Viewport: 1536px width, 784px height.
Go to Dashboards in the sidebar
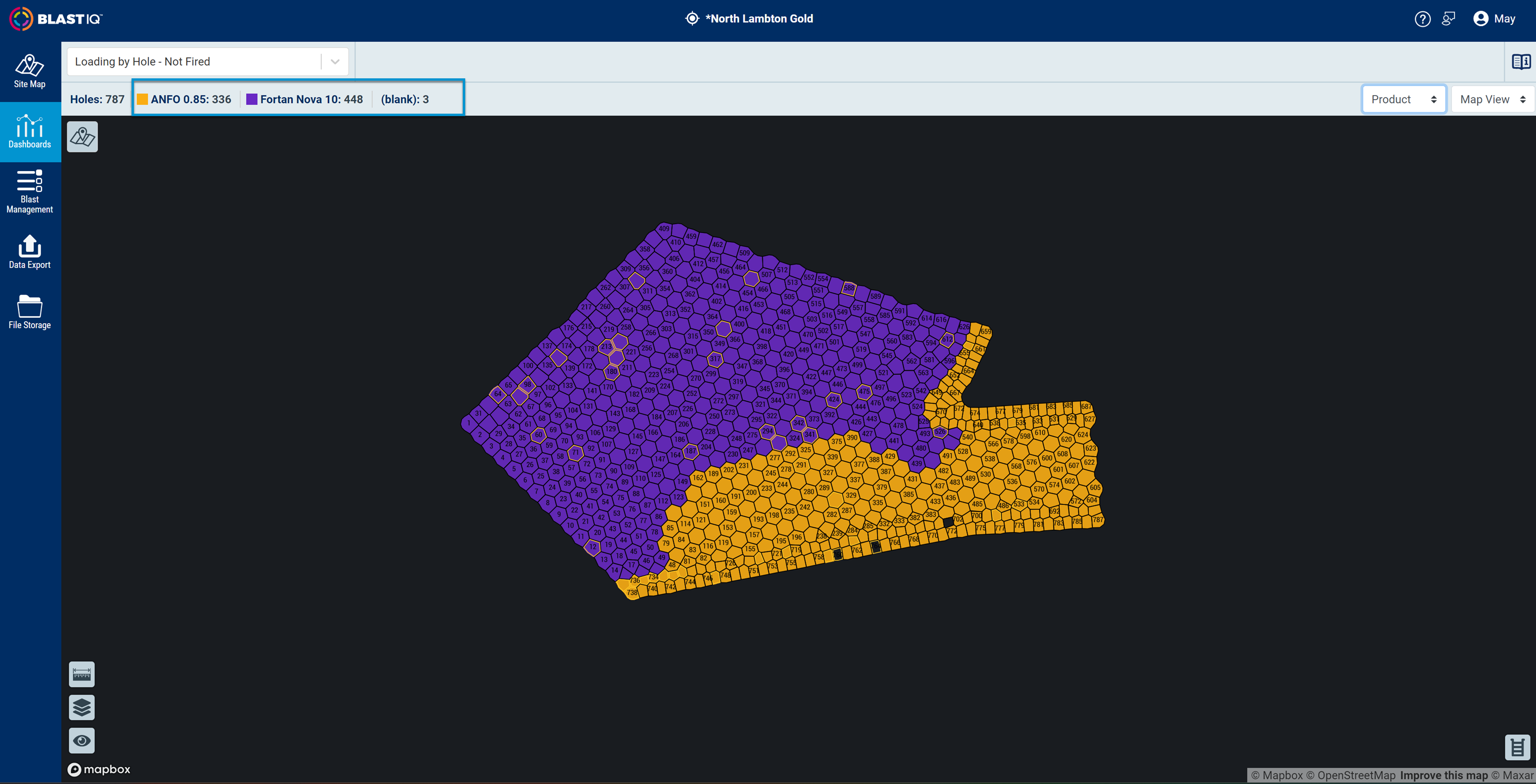click(30, 132)
